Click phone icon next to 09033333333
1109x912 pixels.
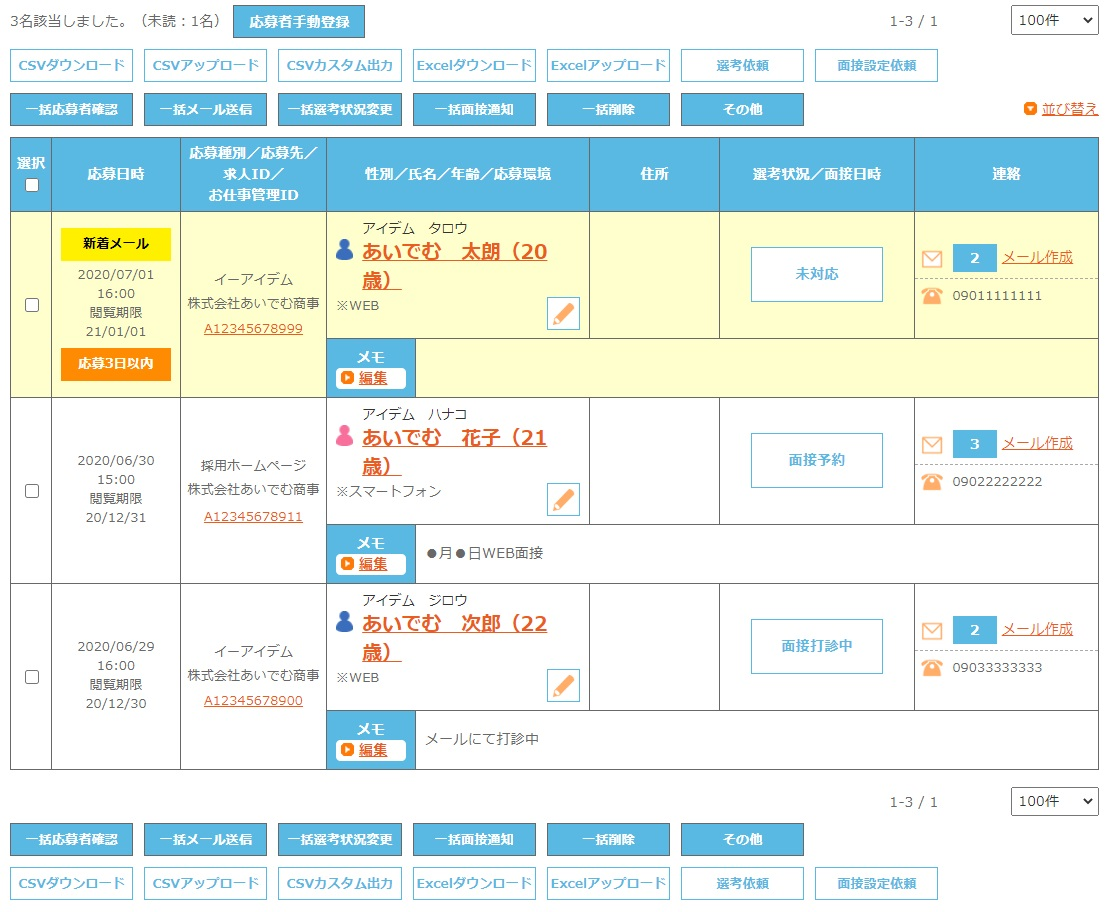pos(932,668)
